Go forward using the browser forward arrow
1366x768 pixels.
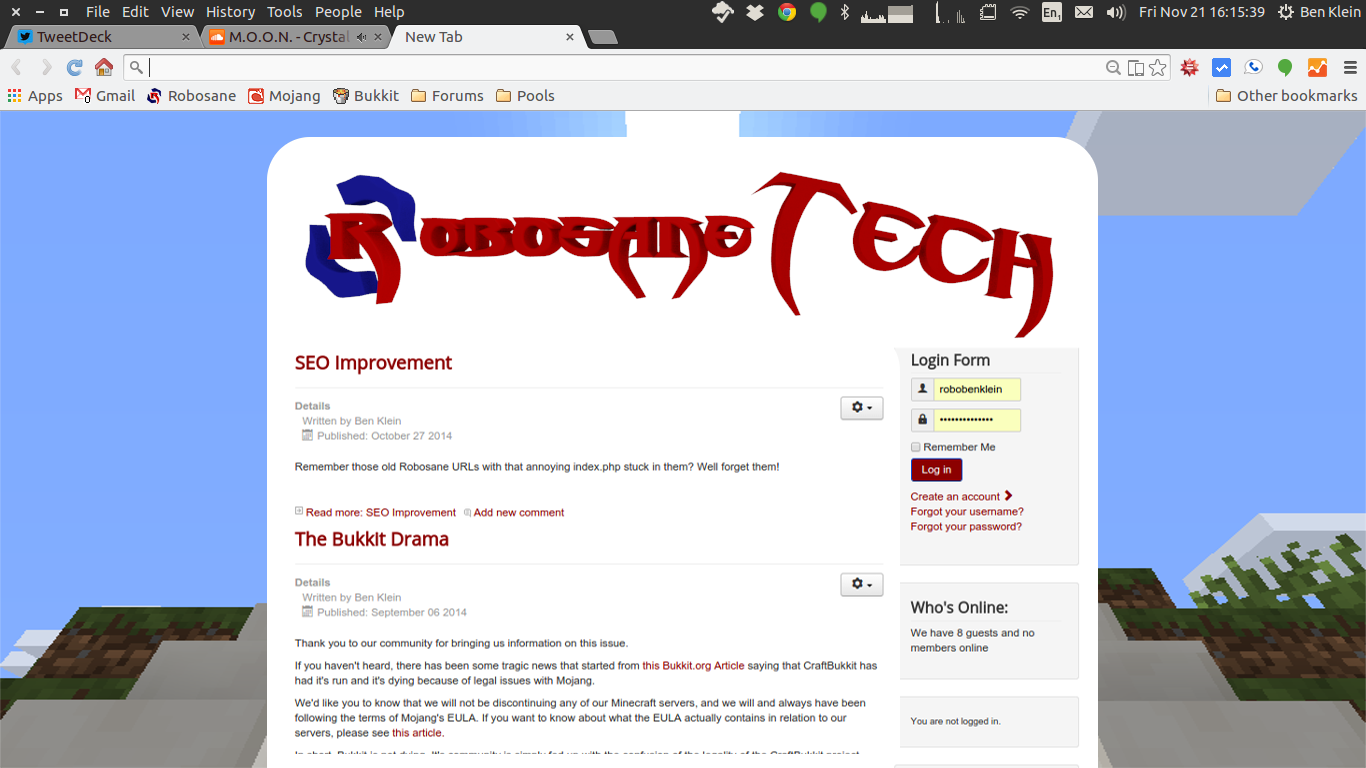[x=46, y=67]
